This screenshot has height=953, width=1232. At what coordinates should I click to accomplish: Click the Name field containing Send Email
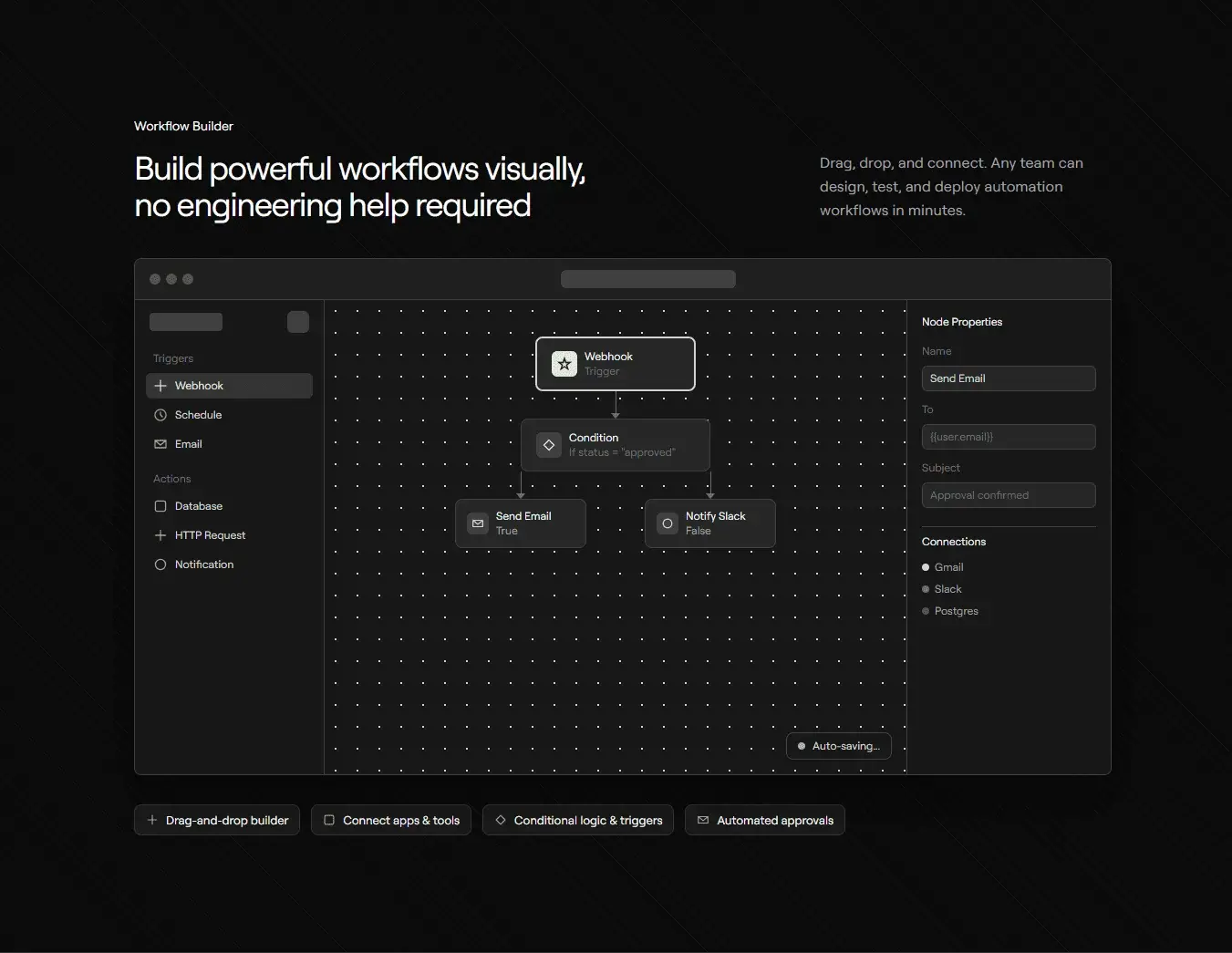(1008, 378)
